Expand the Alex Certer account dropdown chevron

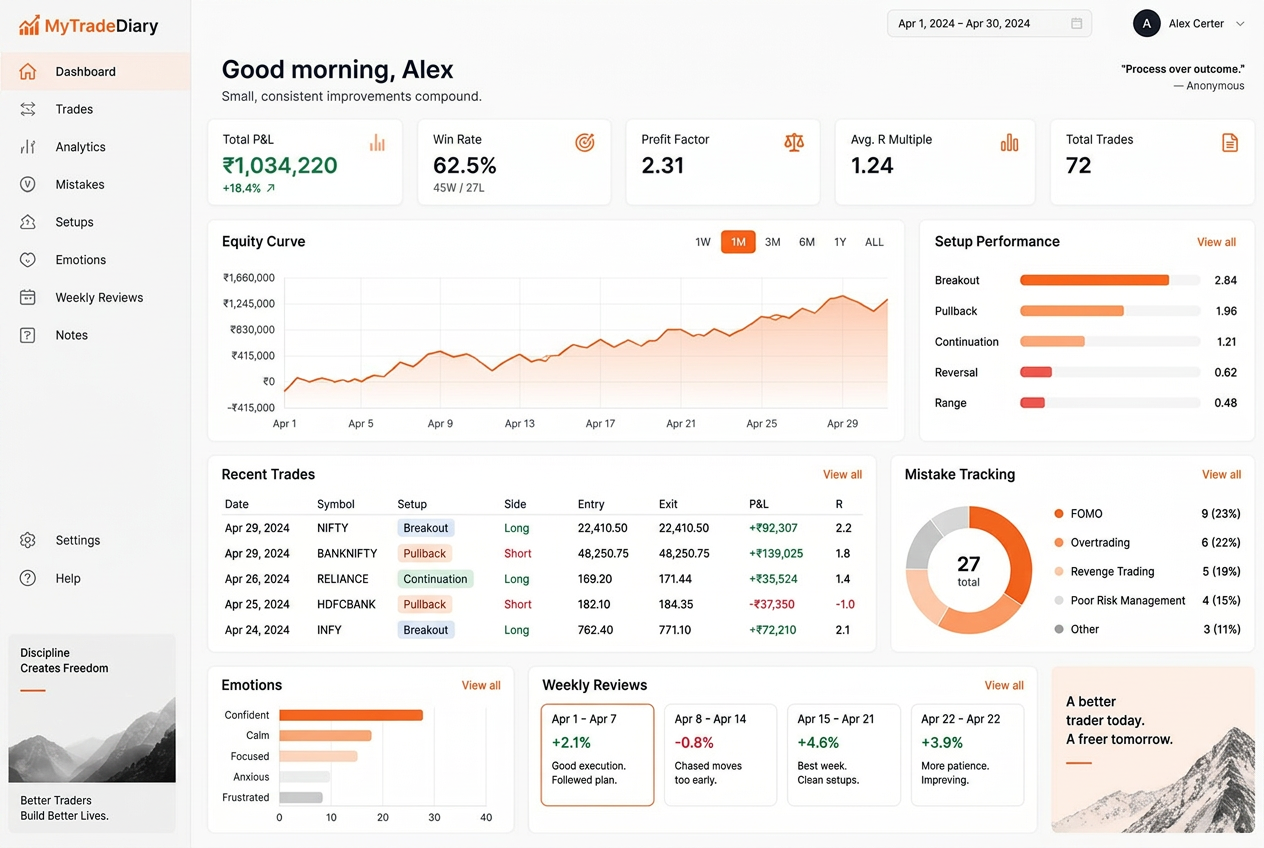click(x=1241, y=24)
